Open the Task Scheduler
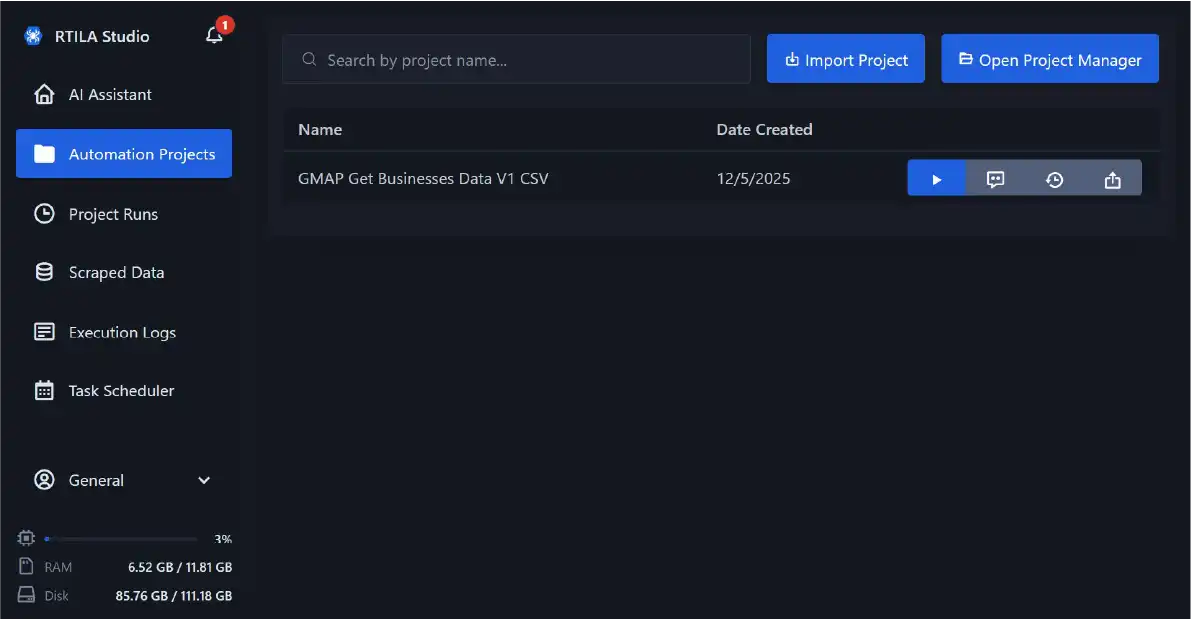 pos(123,391)
